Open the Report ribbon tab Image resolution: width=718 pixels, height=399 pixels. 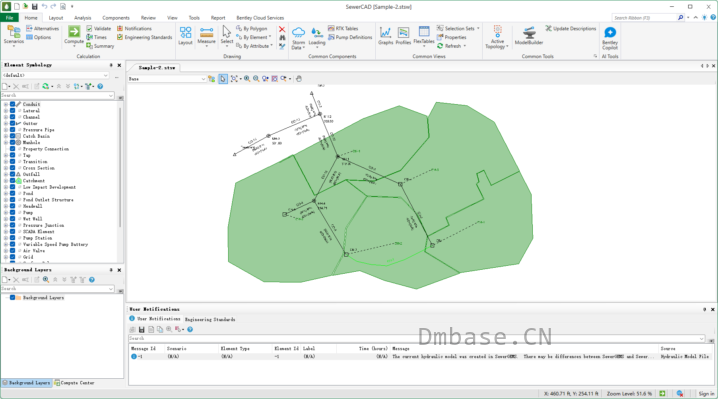click(x=218, y=18)
